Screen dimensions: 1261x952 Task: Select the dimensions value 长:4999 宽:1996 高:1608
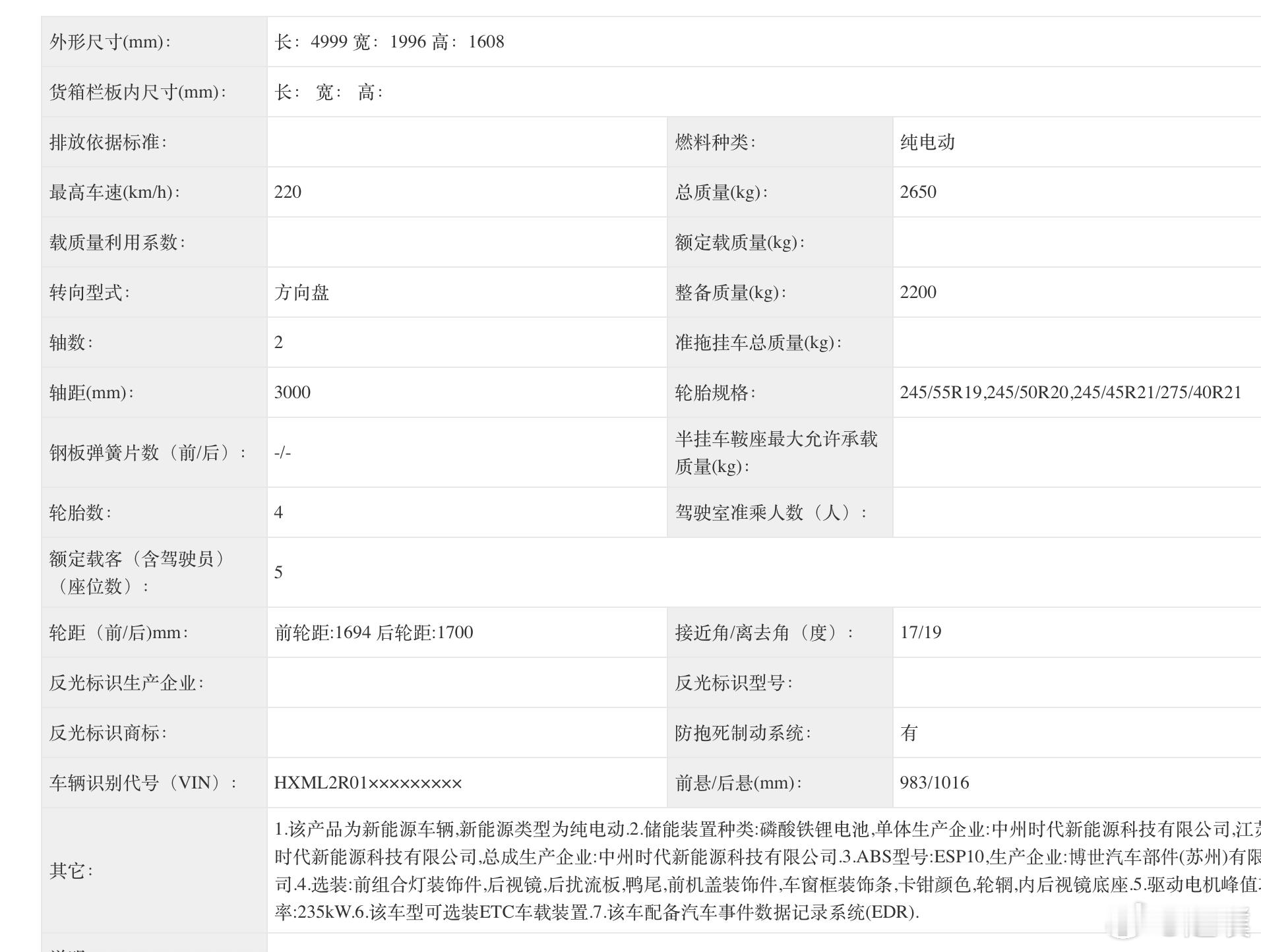(x=389, y=42)
